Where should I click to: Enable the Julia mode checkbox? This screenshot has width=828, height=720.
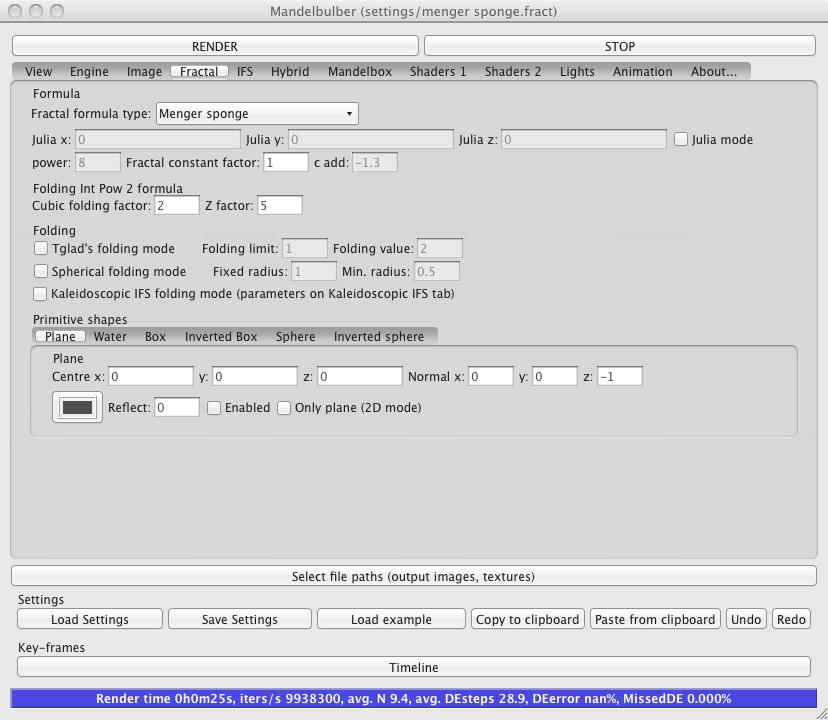tap(681, 140)
